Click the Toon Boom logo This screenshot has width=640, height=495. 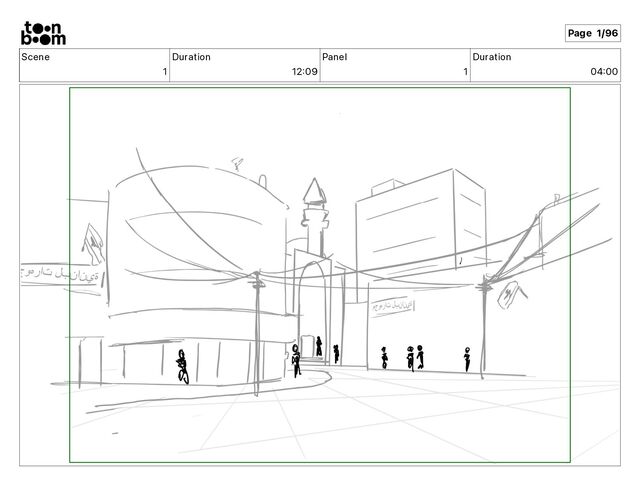[x=43, y=33]
